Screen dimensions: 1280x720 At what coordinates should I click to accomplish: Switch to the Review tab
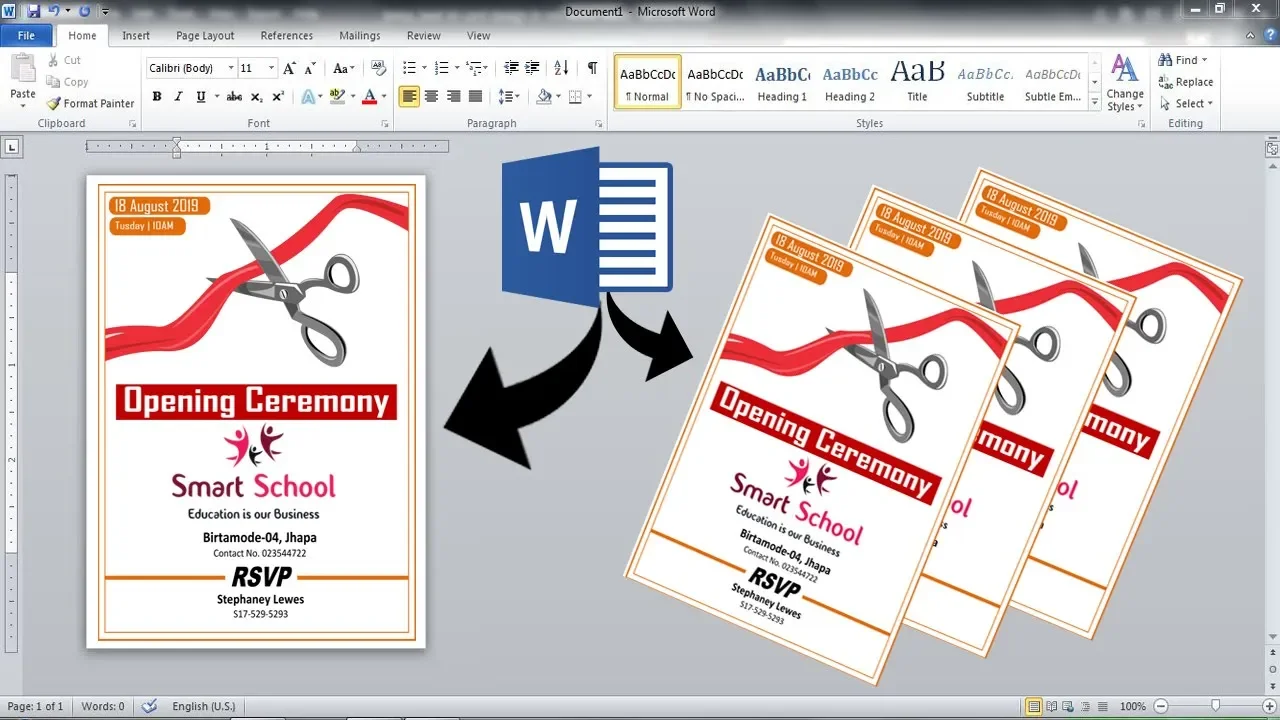click(x=424, y=35)
